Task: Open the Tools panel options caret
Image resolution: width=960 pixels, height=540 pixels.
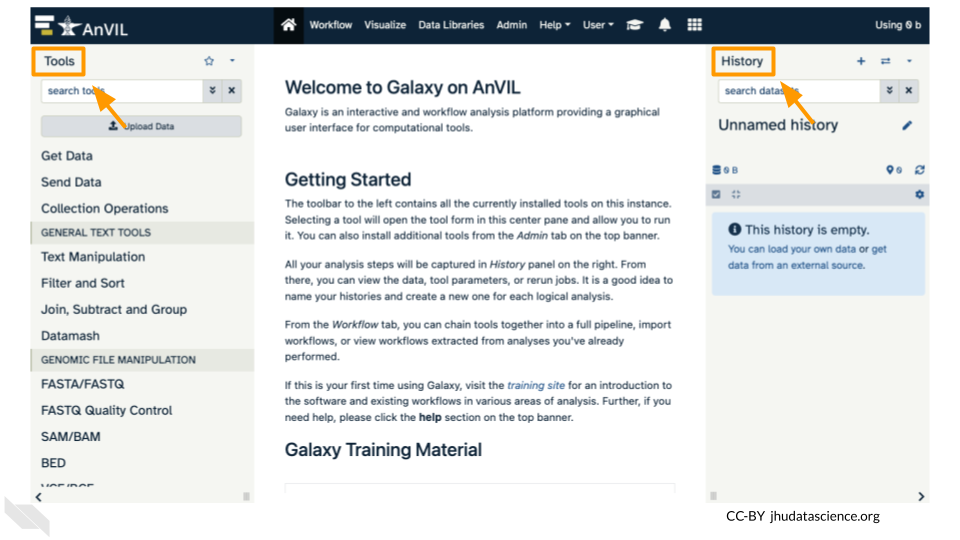Action: click(232, 61)
